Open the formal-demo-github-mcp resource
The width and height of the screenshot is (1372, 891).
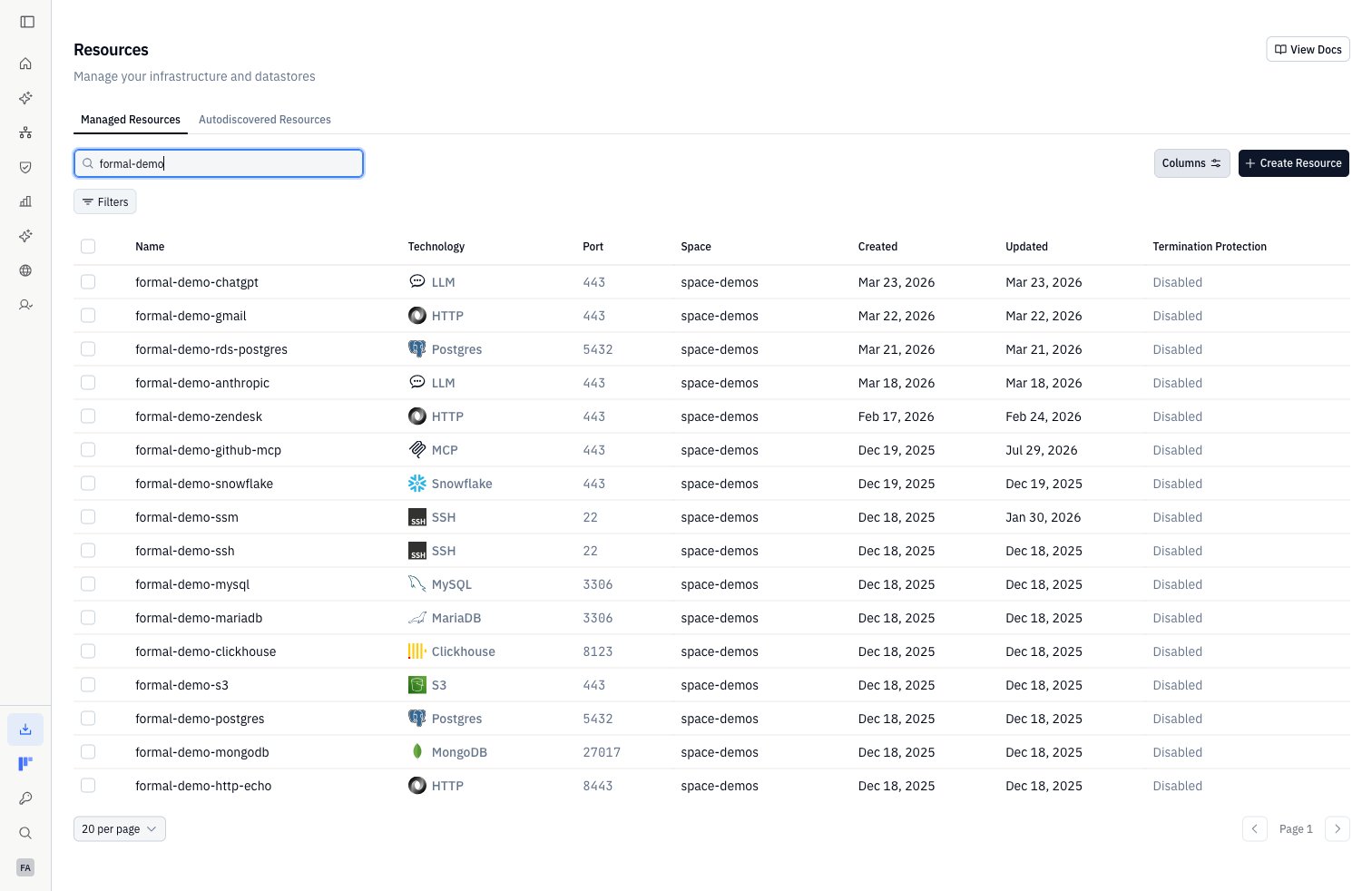(208, 450)
